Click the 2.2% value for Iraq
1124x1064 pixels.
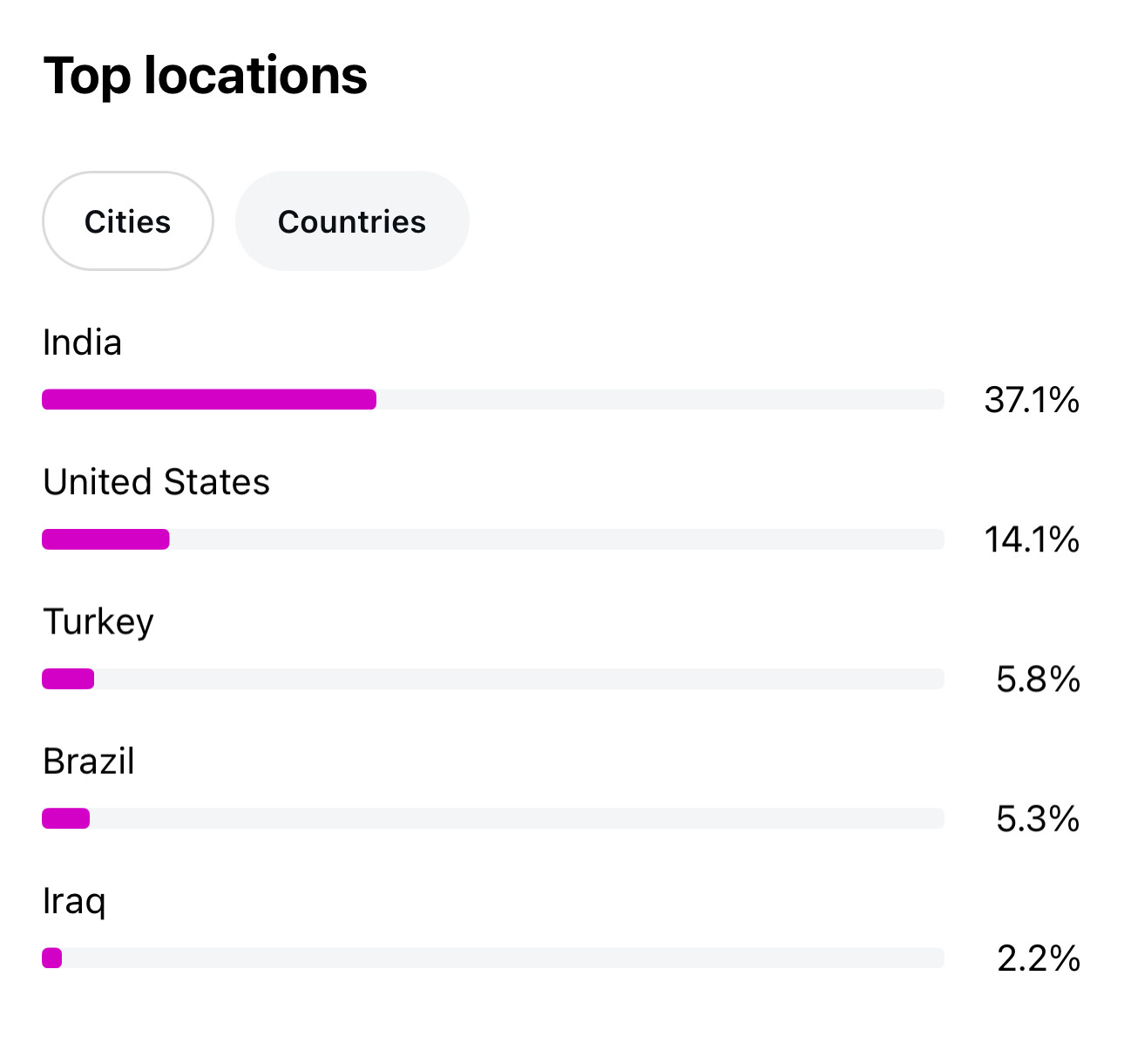pos(1038,958)
